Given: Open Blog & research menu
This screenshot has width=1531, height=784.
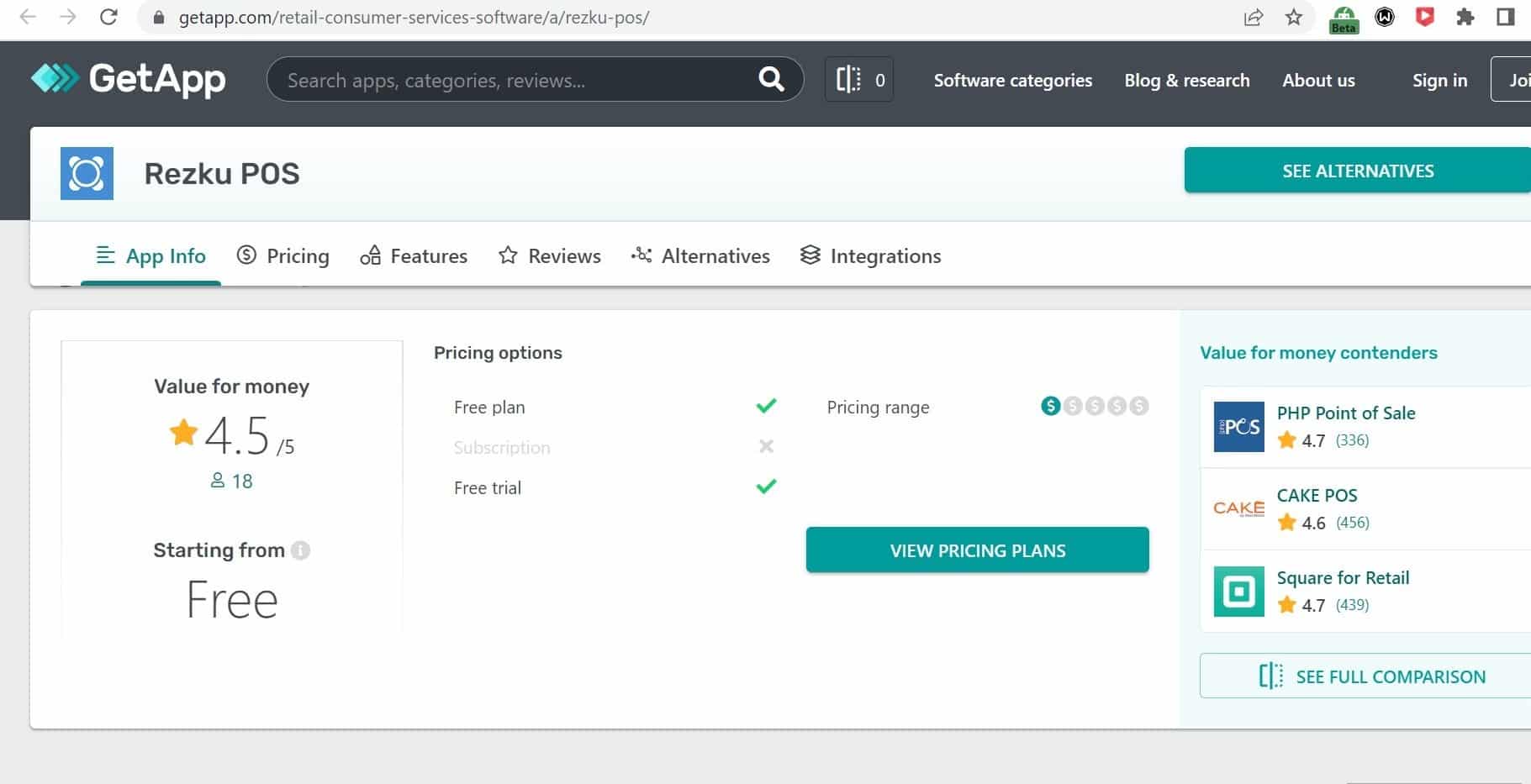Looking at the screenshot, I should tap(1187, 80).
